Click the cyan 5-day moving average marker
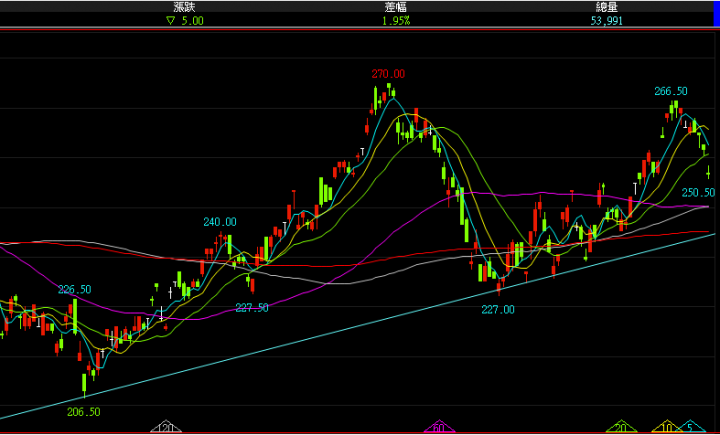 click(690, 428)
